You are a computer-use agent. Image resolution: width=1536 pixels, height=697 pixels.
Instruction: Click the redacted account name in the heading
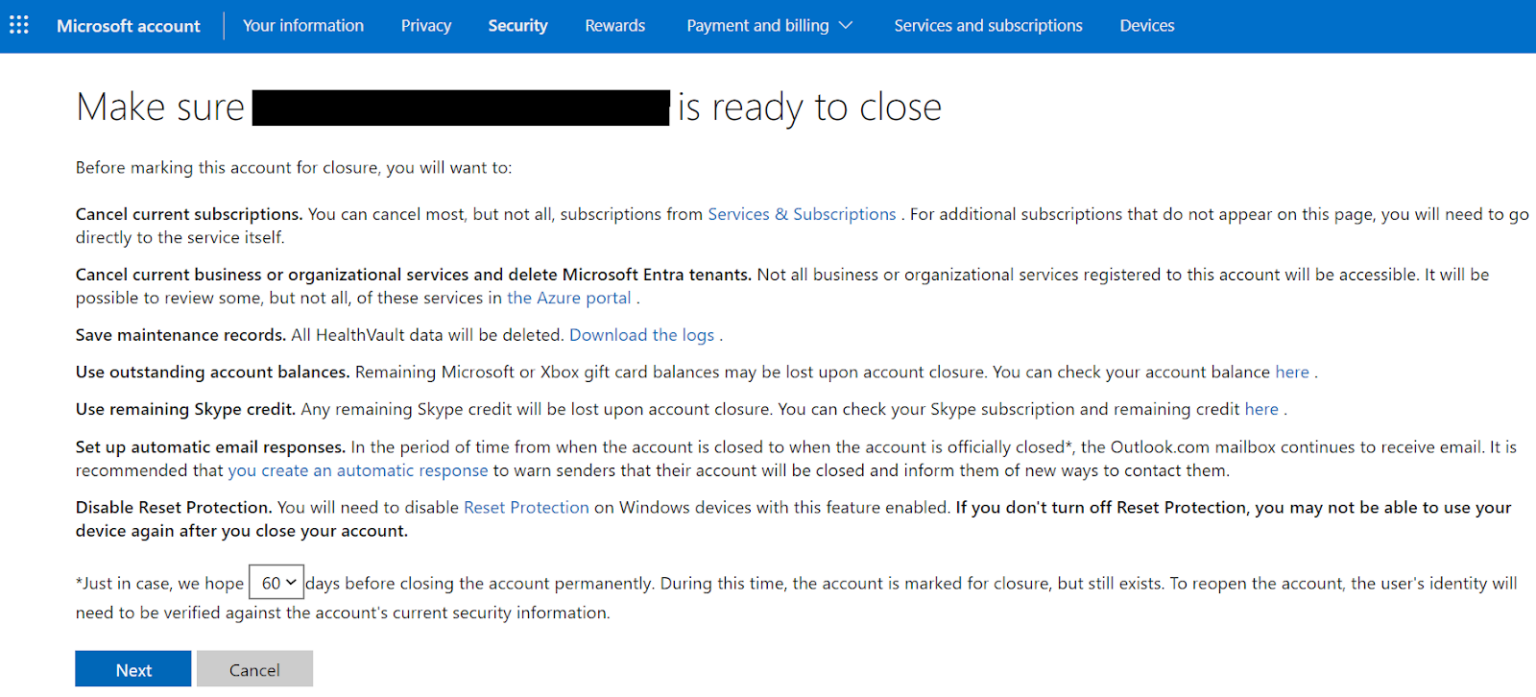point(460,107)
